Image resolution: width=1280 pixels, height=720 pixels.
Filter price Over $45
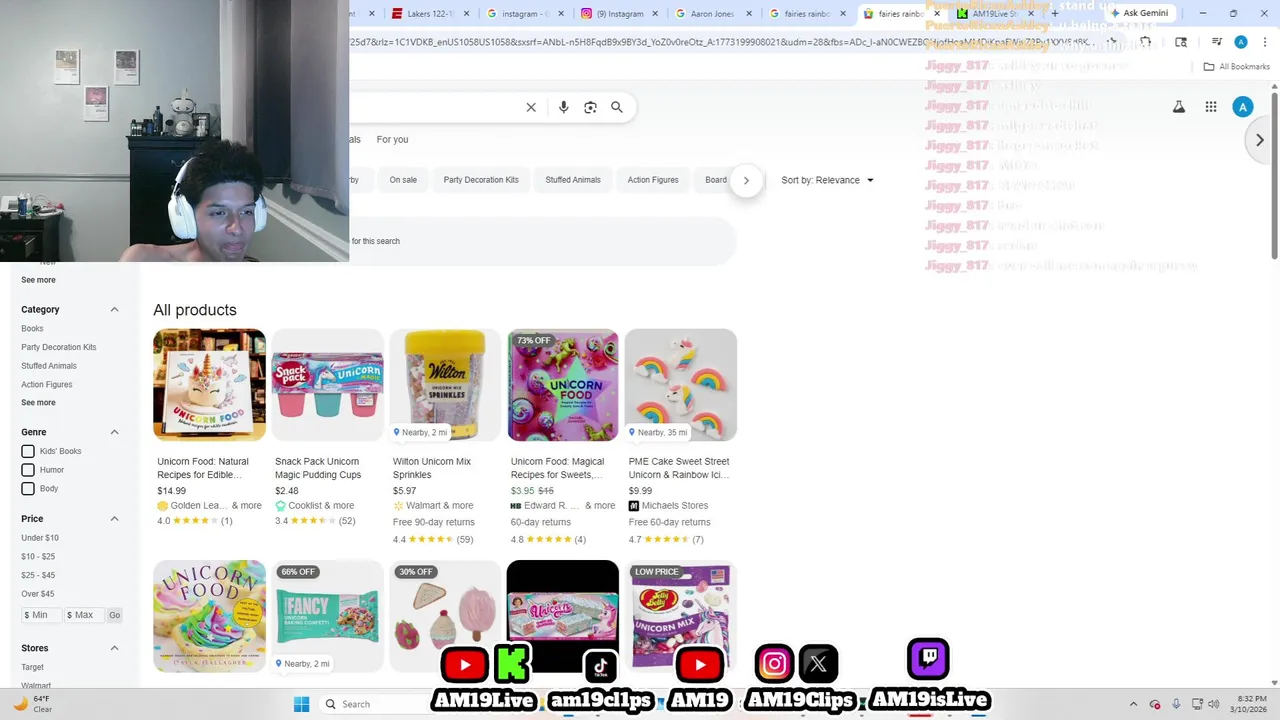(x=38, y=594)
